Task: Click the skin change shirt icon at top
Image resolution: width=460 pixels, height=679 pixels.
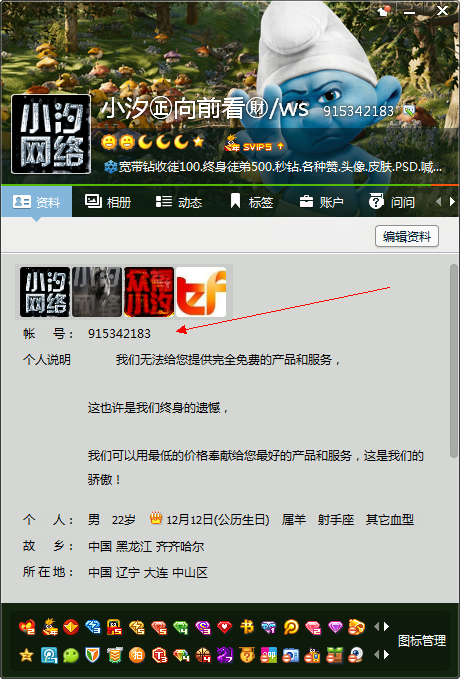Action: pos(384,11)
